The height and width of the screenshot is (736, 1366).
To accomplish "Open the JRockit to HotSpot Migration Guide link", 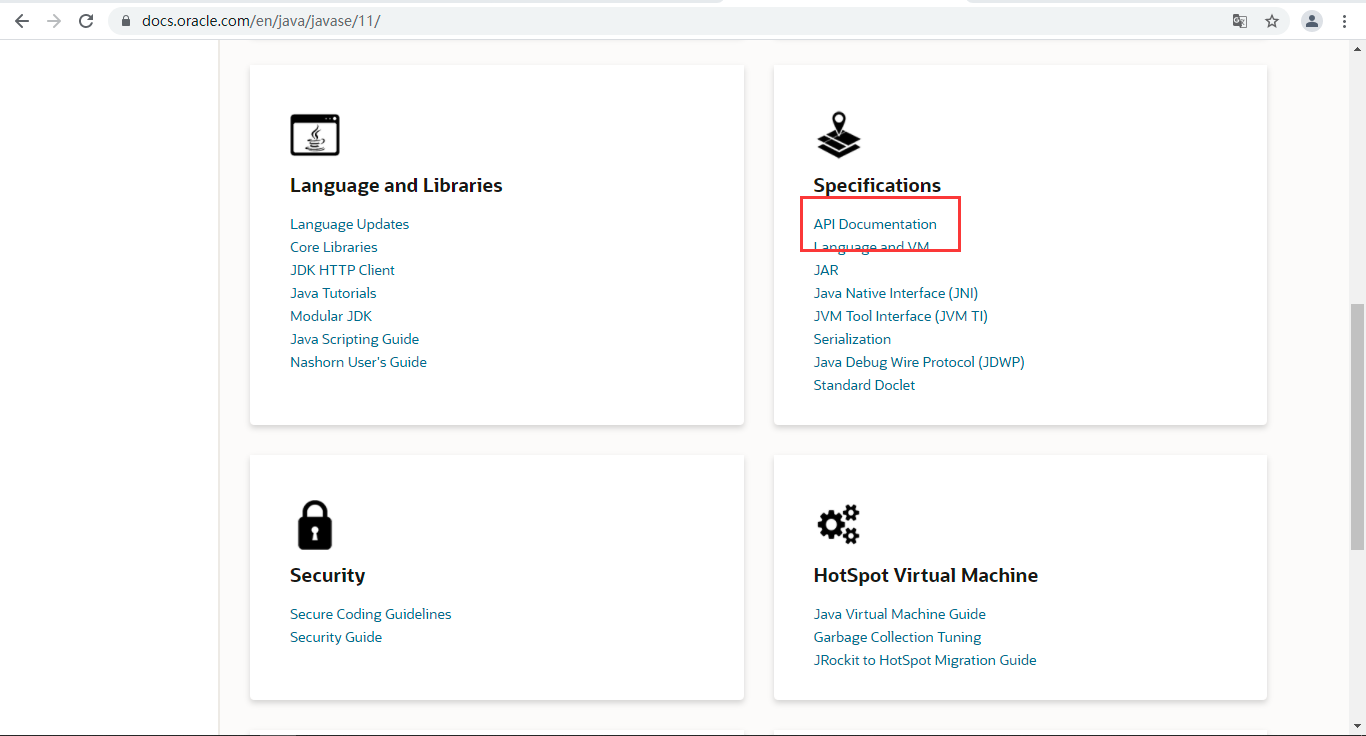I will pos(925,660).
